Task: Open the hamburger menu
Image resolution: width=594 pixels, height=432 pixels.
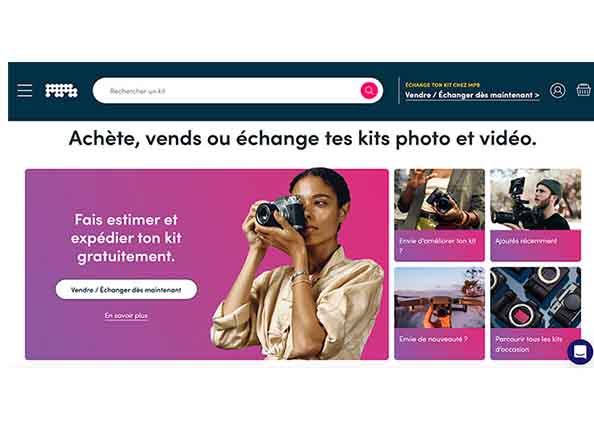Action: pyautogui.click(x=25, y=91)
